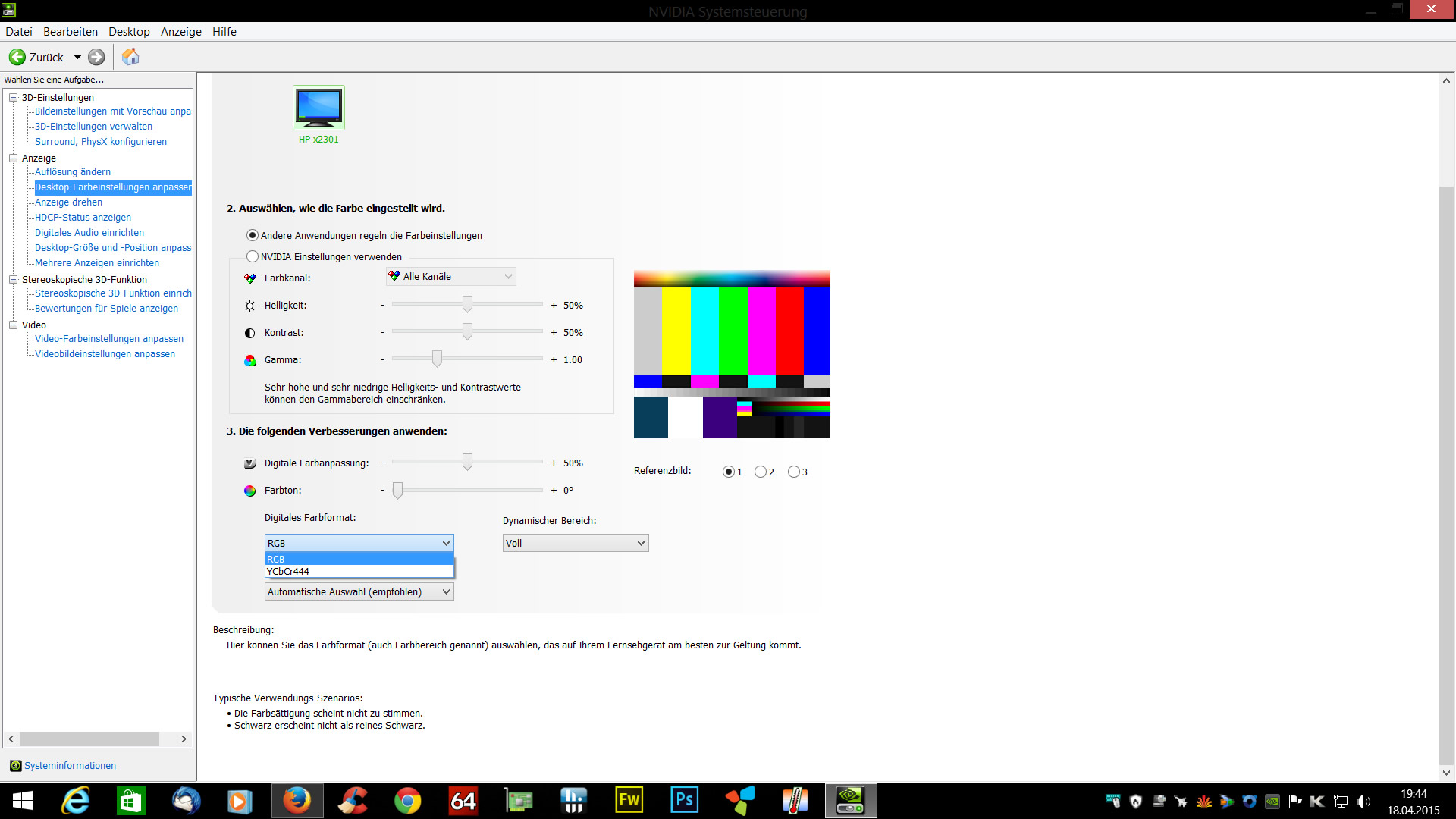Open Adobe Fireworks from the taskbar
This screenshot has height=819, width=1456.
629,800
